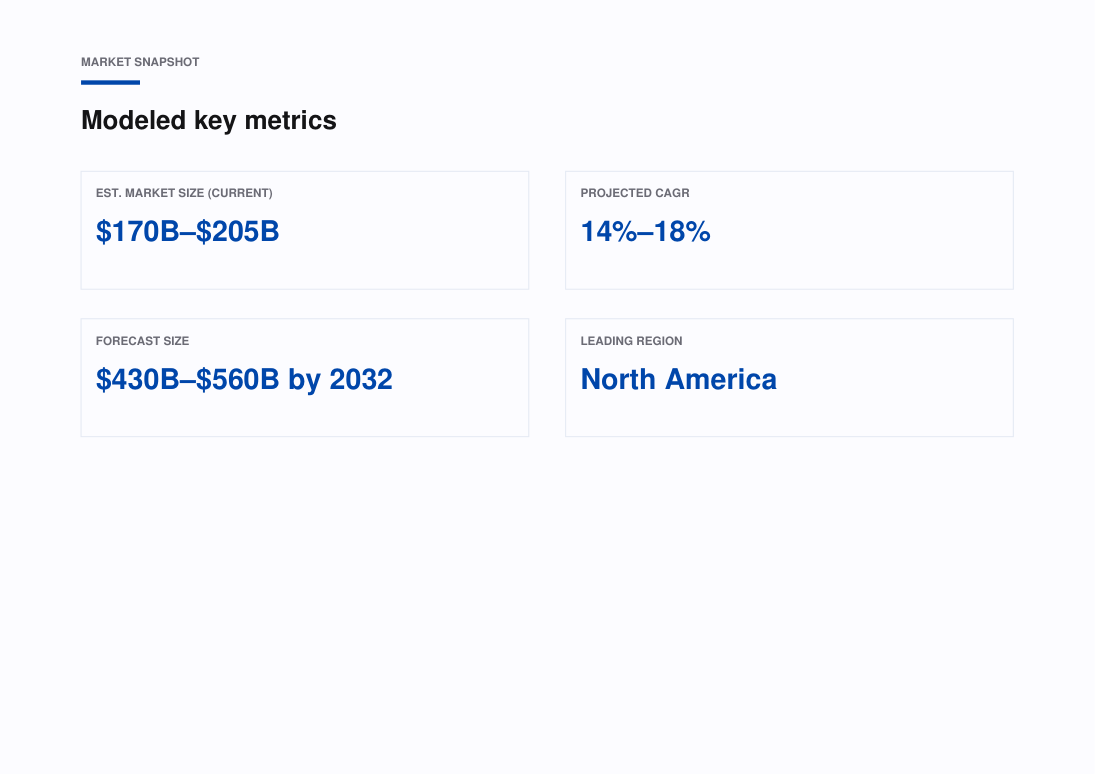Select the 18% CAGR figure
This screenshot has width=1095, height=774.
pos(682,232)
